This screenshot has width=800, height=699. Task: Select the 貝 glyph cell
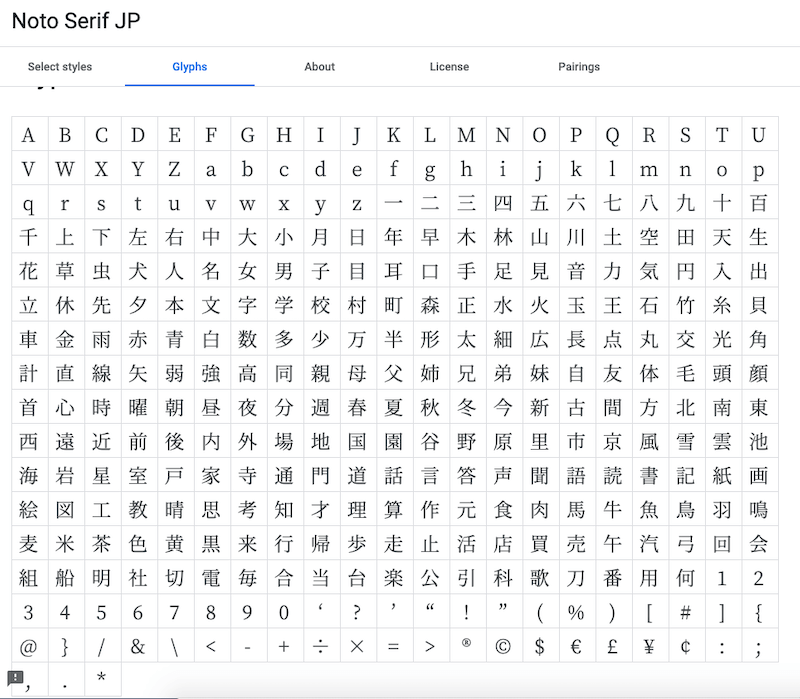coord(760,305)
